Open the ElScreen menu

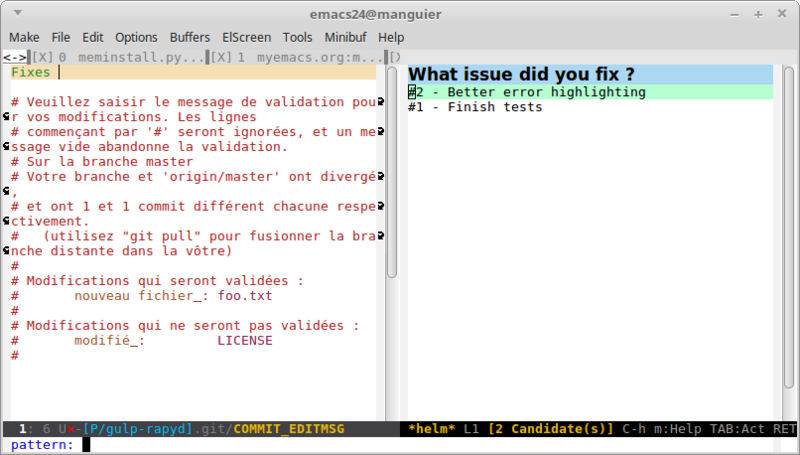pos(246,37)
